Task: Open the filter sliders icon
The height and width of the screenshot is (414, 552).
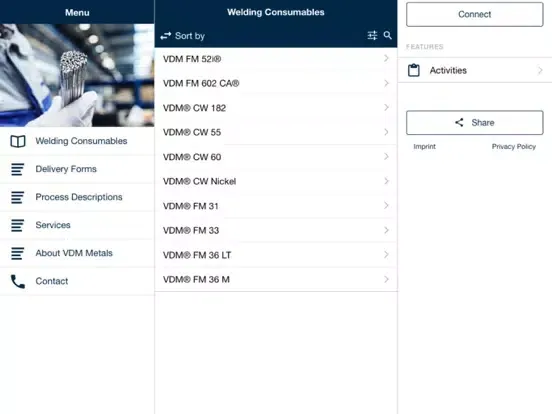Action: click(372, 35)
